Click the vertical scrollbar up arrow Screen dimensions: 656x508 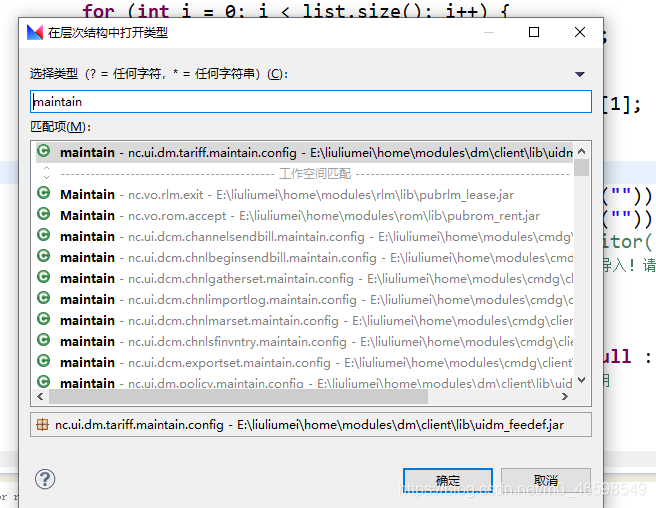point(582,151)
